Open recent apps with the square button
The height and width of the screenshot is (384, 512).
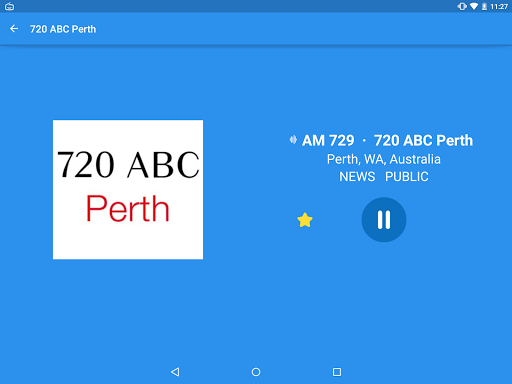tap(337, 372)
